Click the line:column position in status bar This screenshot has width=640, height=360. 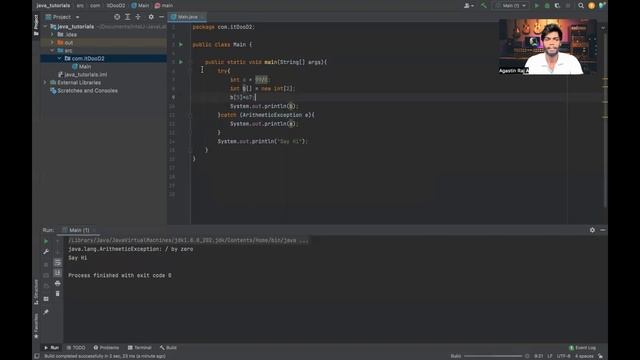(x=539, y=356)
